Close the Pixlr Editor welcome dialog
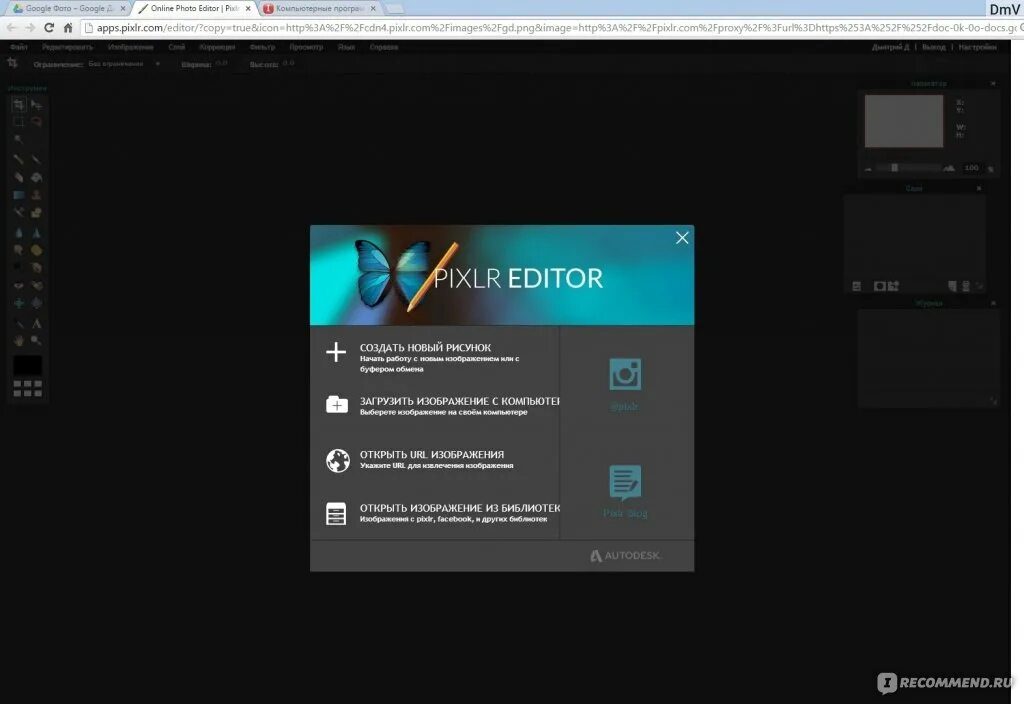The image size is (1024, 704). coord(682,238)
